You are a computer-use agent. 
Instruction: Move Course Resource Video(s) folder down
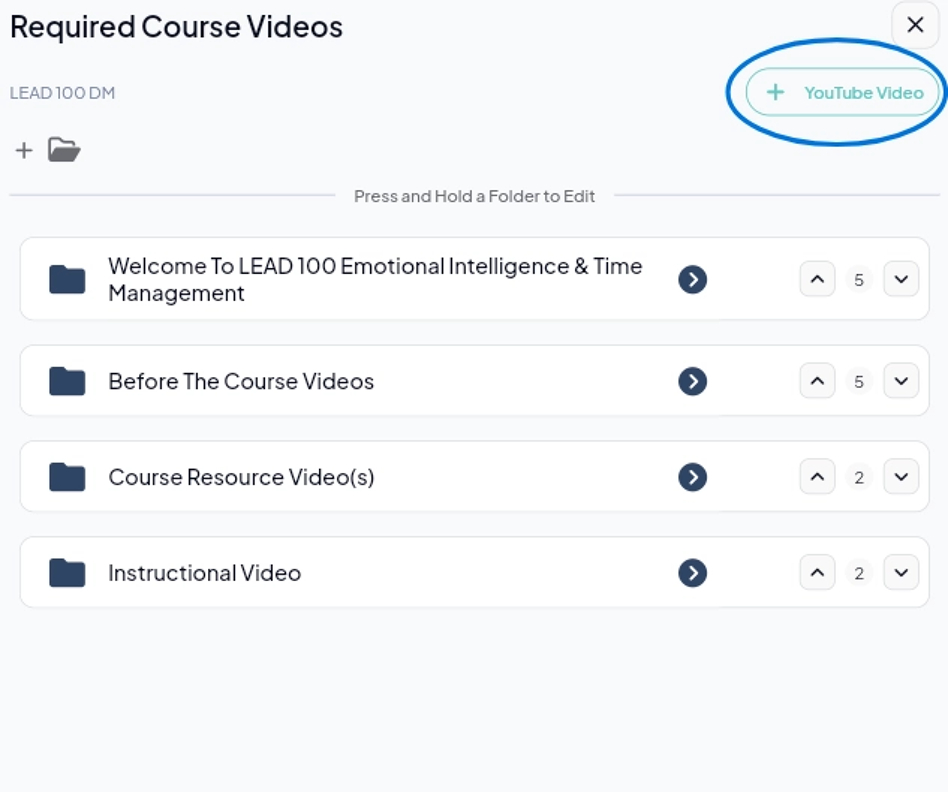click(901, 477)
